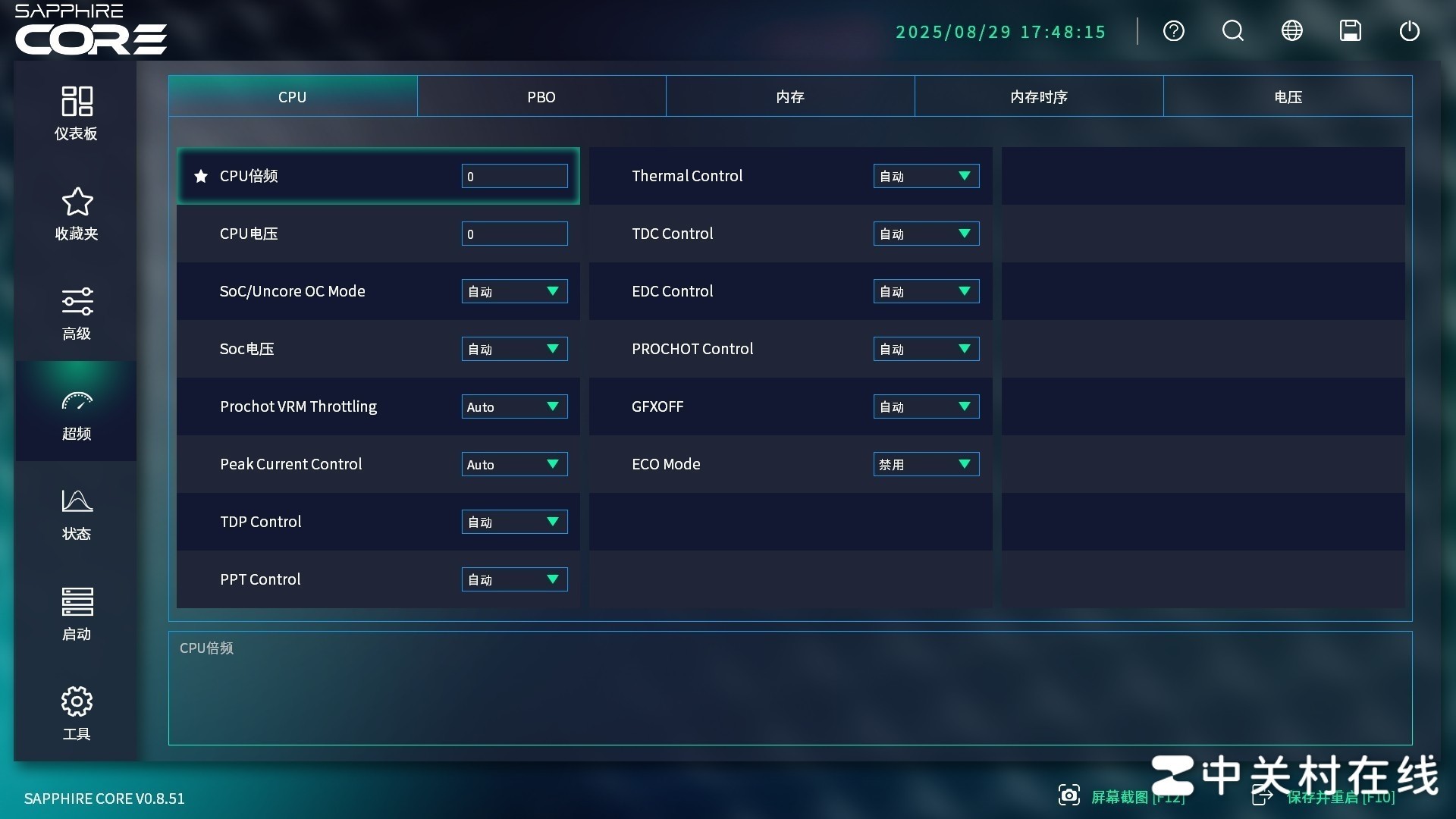Click inside the CPU电压 input field
The height and width of the screenshot is (819, 1456).
[x=514, y=234]
